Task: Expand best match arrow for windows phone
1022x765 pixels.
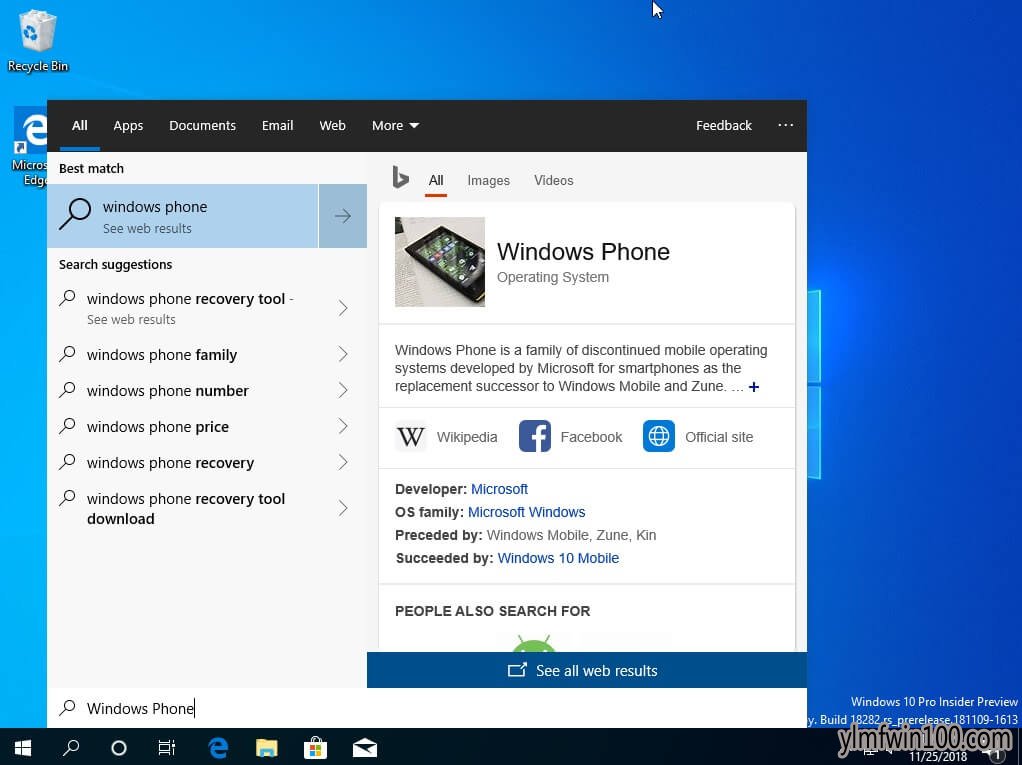Action: pos(343,216)
